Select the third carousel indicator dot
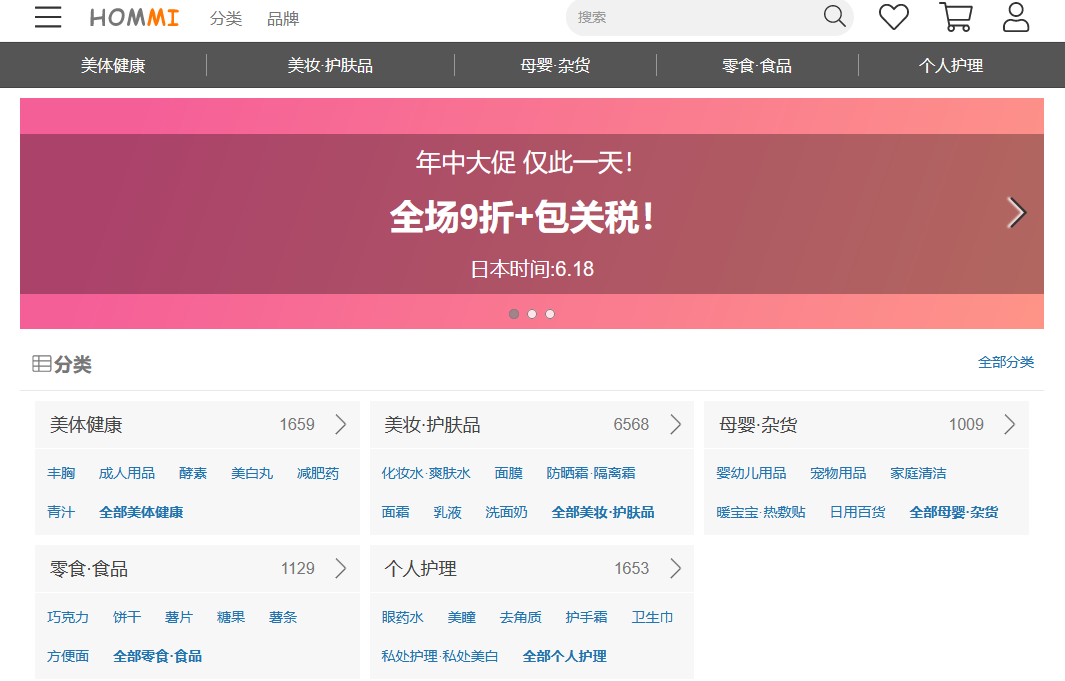 (550, 314)
